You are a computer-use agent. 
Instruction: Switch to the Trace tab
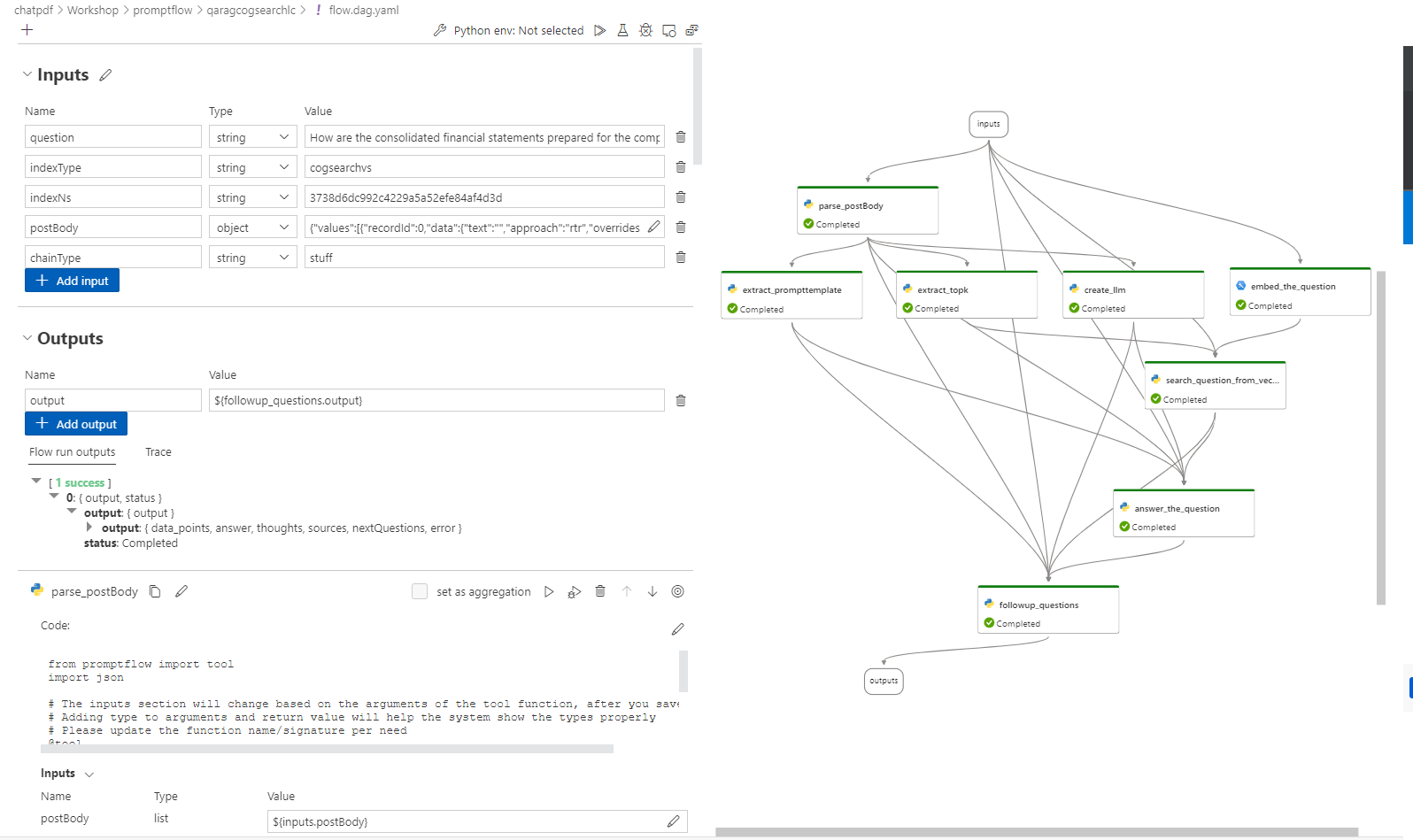(158, 452)
